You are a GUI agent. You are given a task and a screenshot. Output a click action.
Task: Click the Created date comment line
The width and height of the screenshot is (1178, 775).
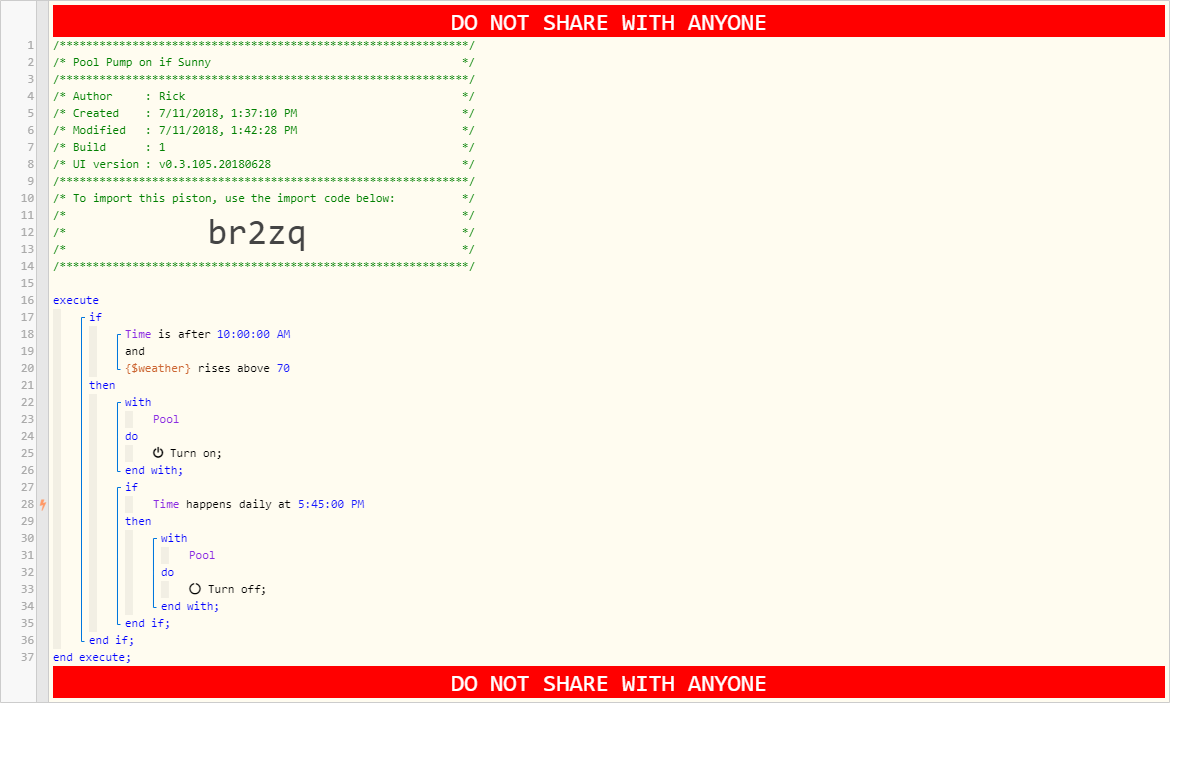click(264, 113)
